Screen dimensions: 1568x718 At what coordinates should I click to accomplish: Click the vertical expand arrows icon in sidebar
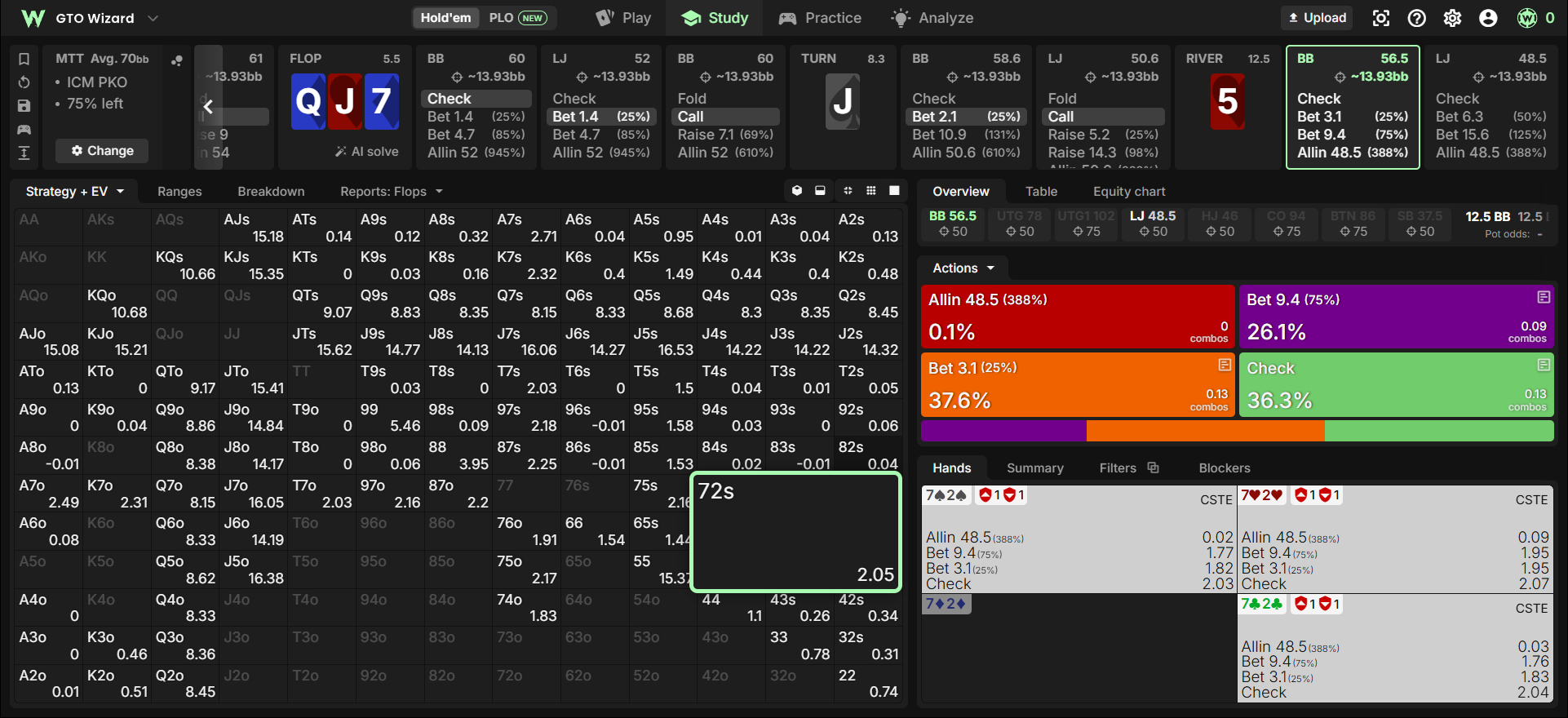tap(24, 153)
